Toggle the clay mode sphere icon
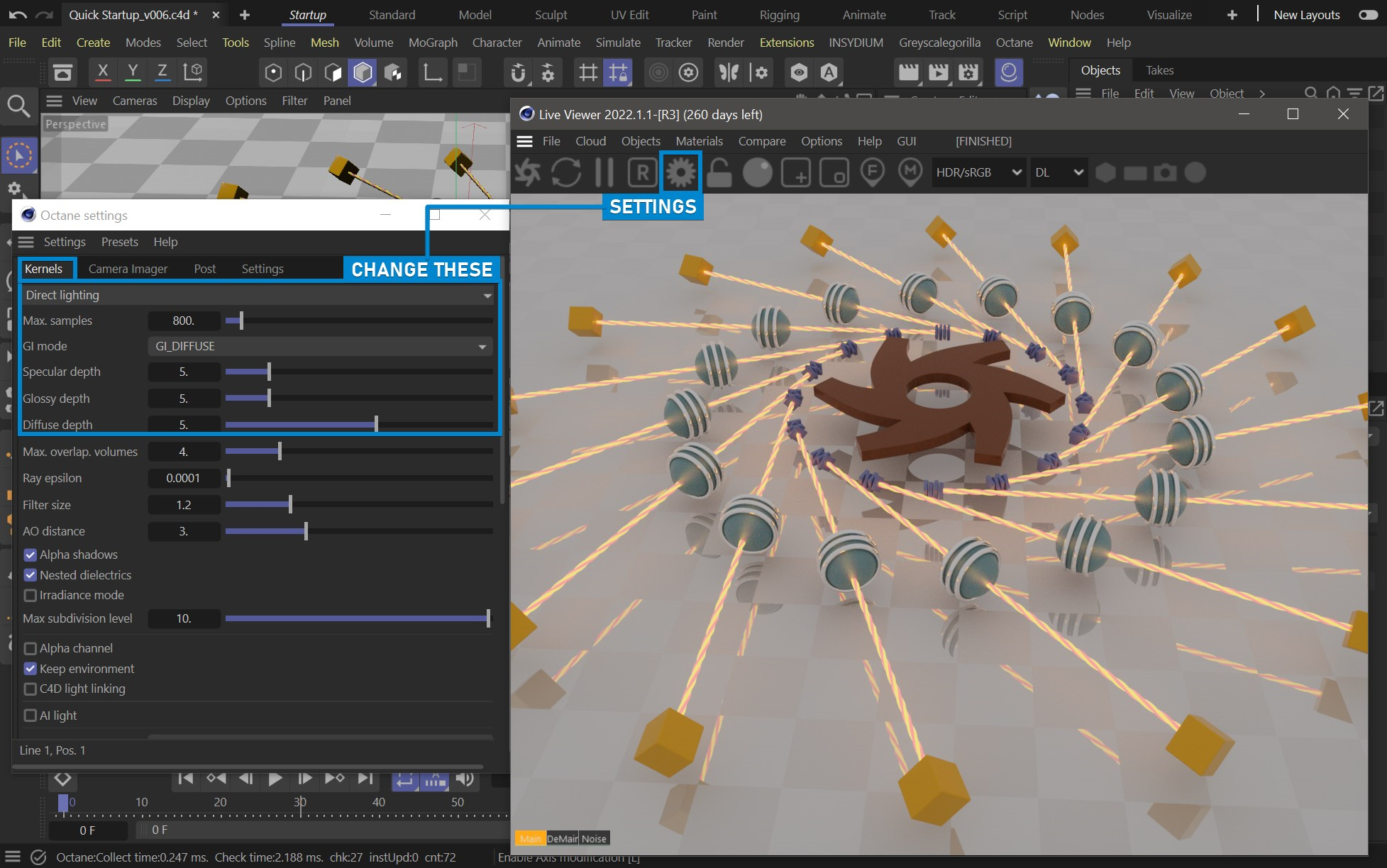 click(757, 172)
